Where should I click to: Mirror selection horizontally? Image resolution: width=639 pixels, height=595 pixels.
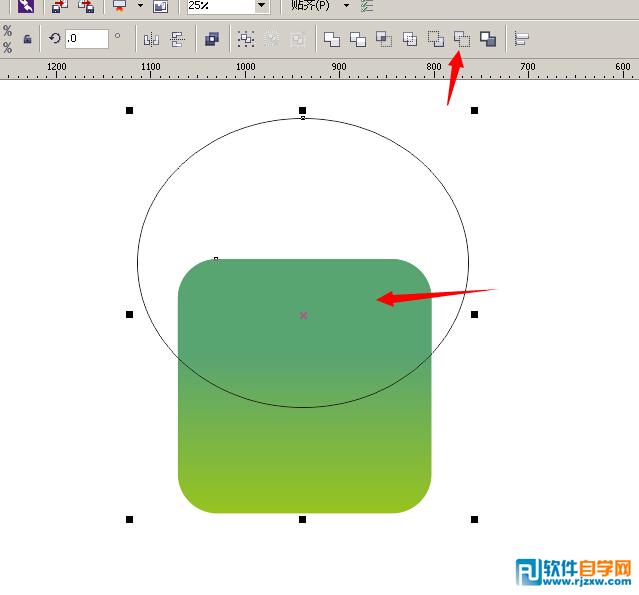click(151, 40)
